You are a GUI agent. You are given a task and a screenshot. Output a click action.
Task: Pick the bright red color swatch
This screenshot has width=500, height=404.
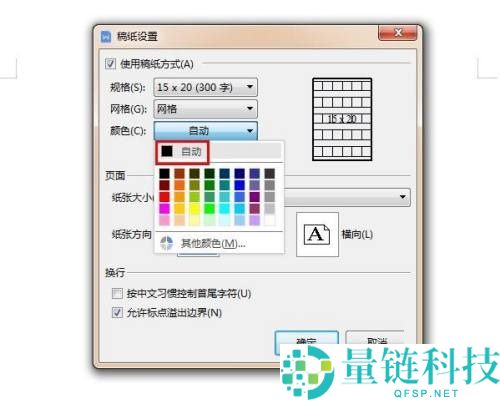point(164,197)
